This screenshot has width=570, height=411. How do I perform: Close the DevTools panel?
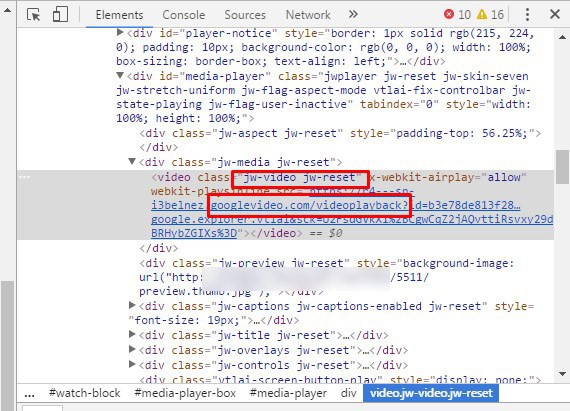tap(555, 15)
